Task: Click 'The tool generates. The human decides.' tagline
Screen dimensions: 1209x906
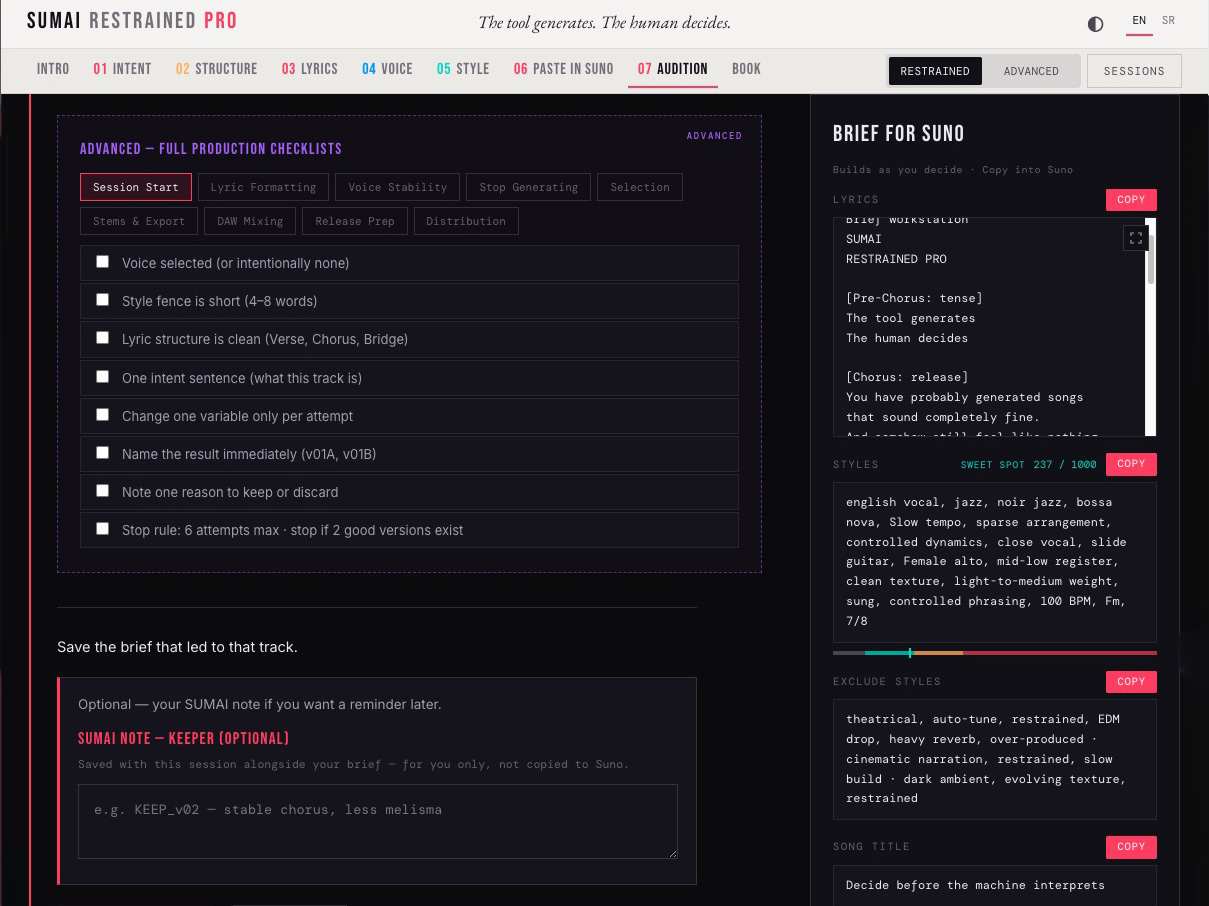Action: tap(604, 23)
